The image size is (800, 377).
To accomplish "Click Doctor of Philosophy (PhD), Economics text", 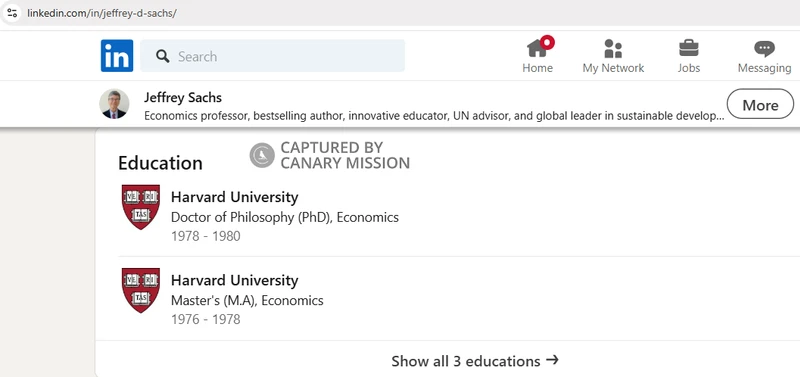I will [285, 217].
